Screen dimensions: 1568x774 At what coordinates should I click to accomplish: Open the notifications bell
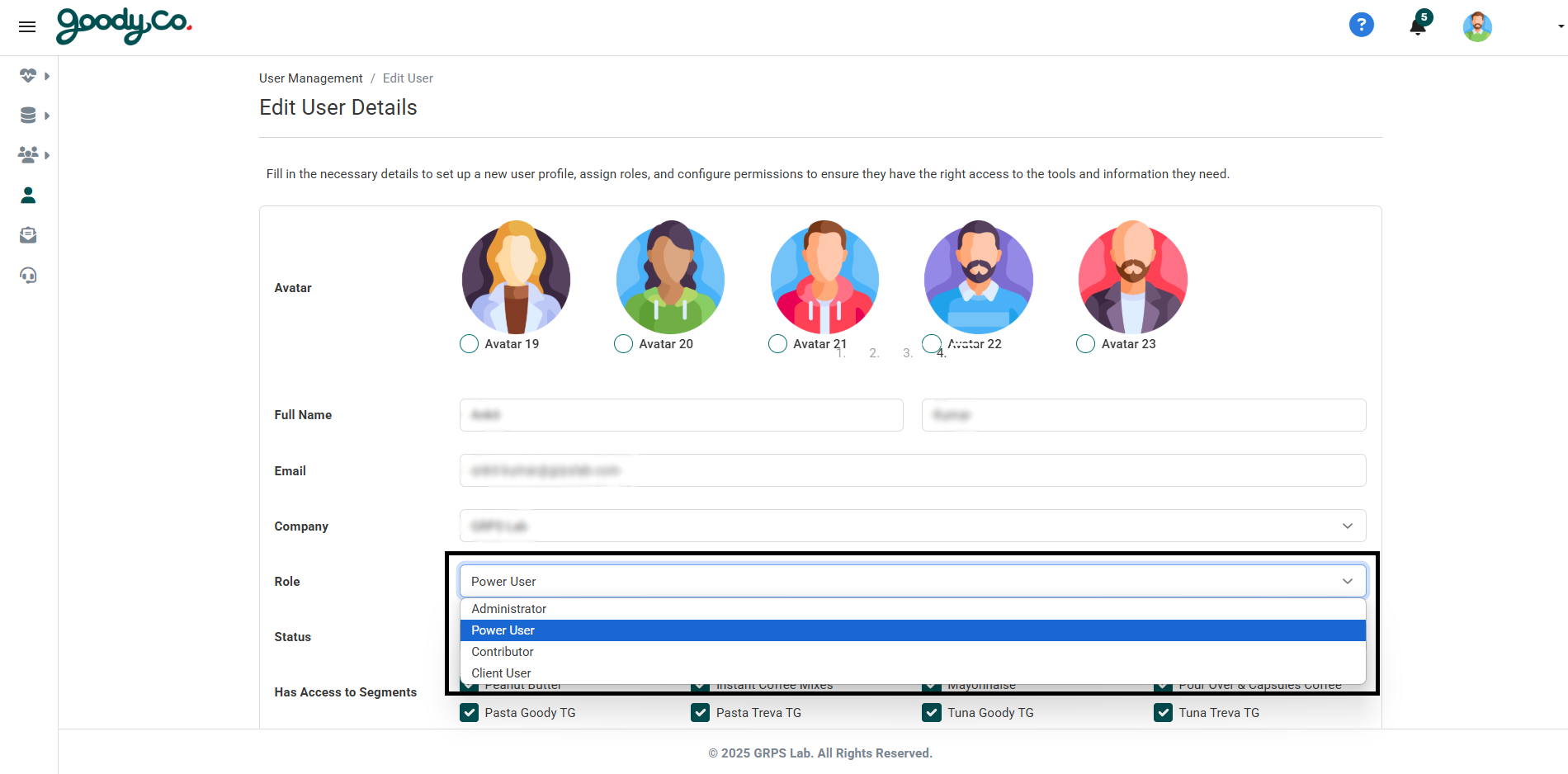pos(1418,26)
